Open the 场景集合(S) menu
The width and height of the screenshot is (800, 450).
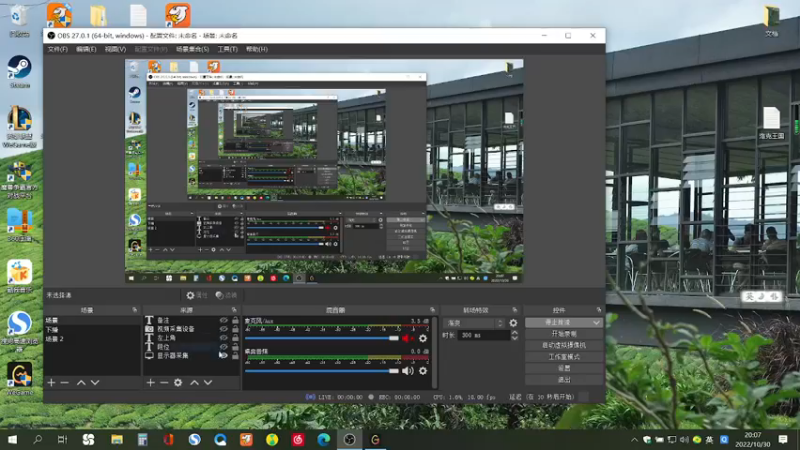192,49
